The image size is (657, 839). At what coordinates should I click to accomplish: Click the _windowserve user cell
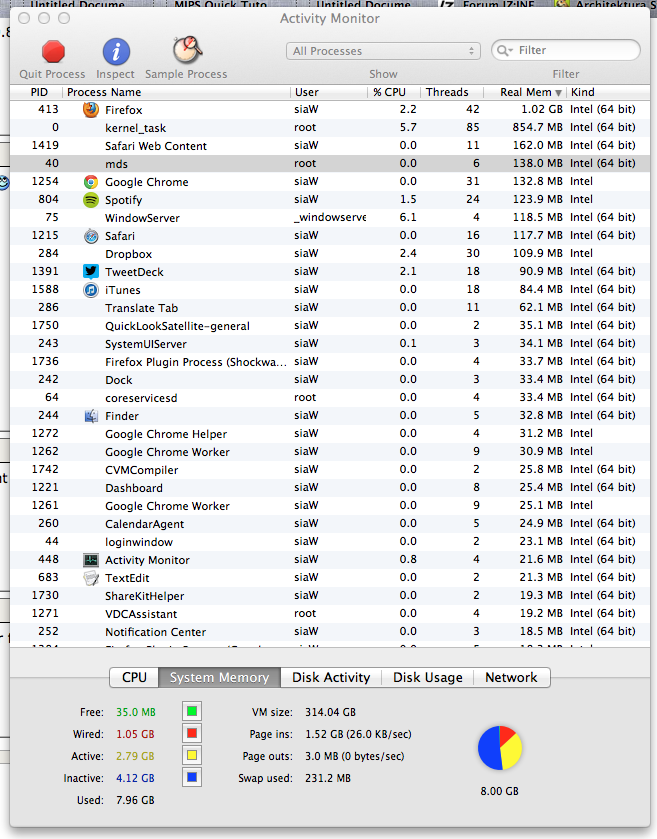(x=330, y=217)
